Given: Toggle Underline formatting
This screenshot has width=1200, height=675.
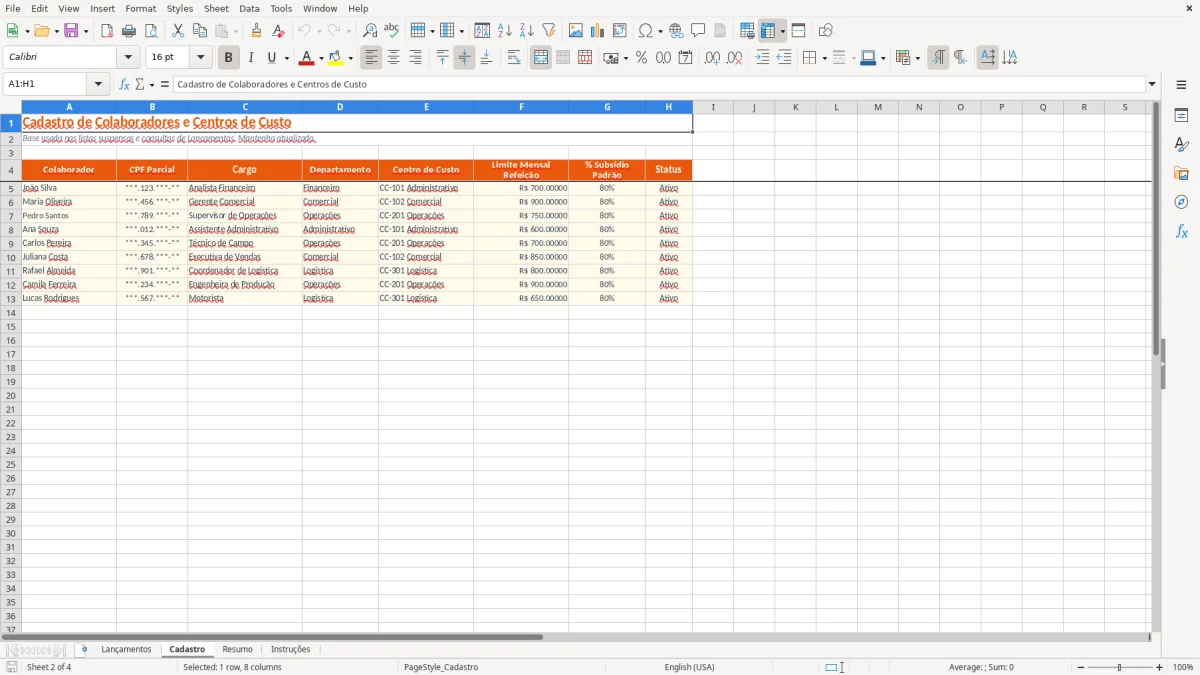Looking at the screenshot, I should pyautogui.click(x=271, y=58).
